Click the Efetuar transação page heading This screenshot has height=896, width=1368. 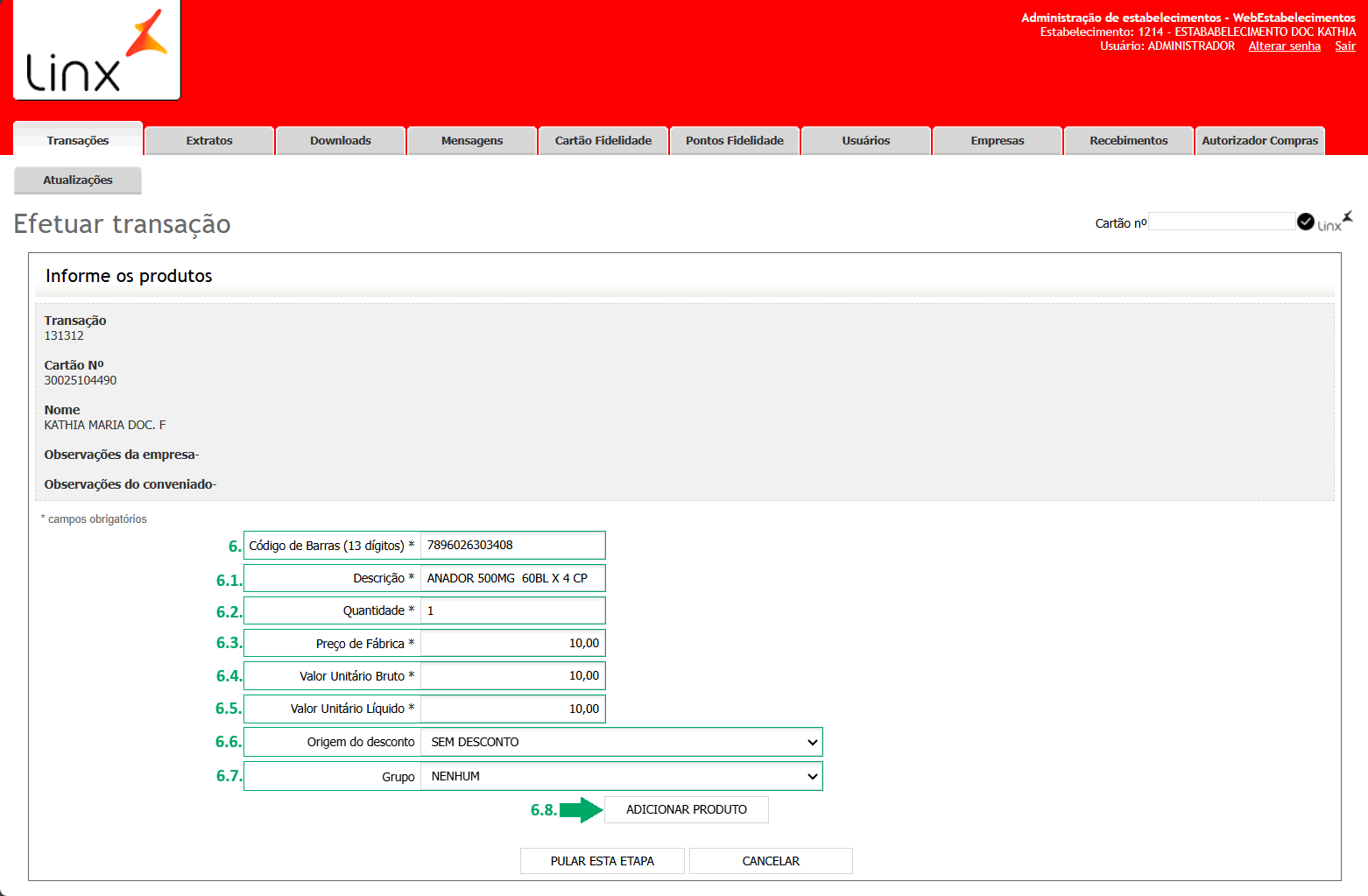[x=122, y=224]
